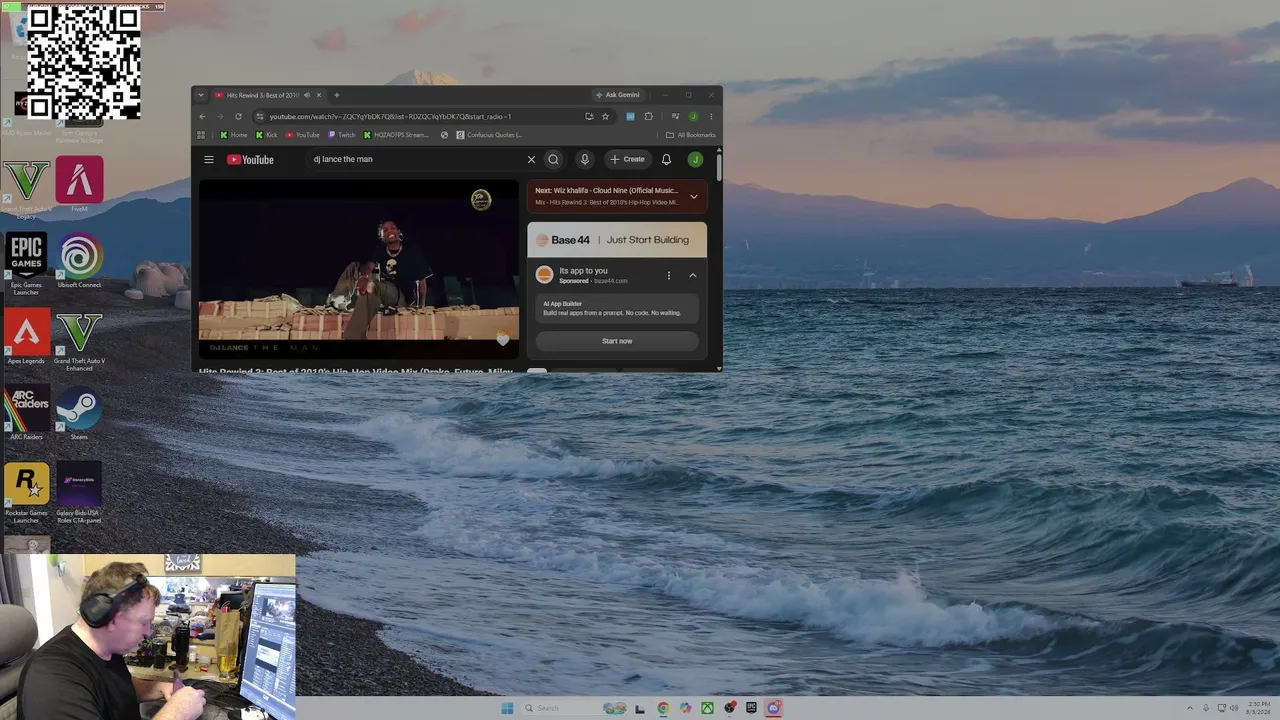Open volume control in system tray
This screenshot has height=720, width=1280.
(x=1235, y=708)
